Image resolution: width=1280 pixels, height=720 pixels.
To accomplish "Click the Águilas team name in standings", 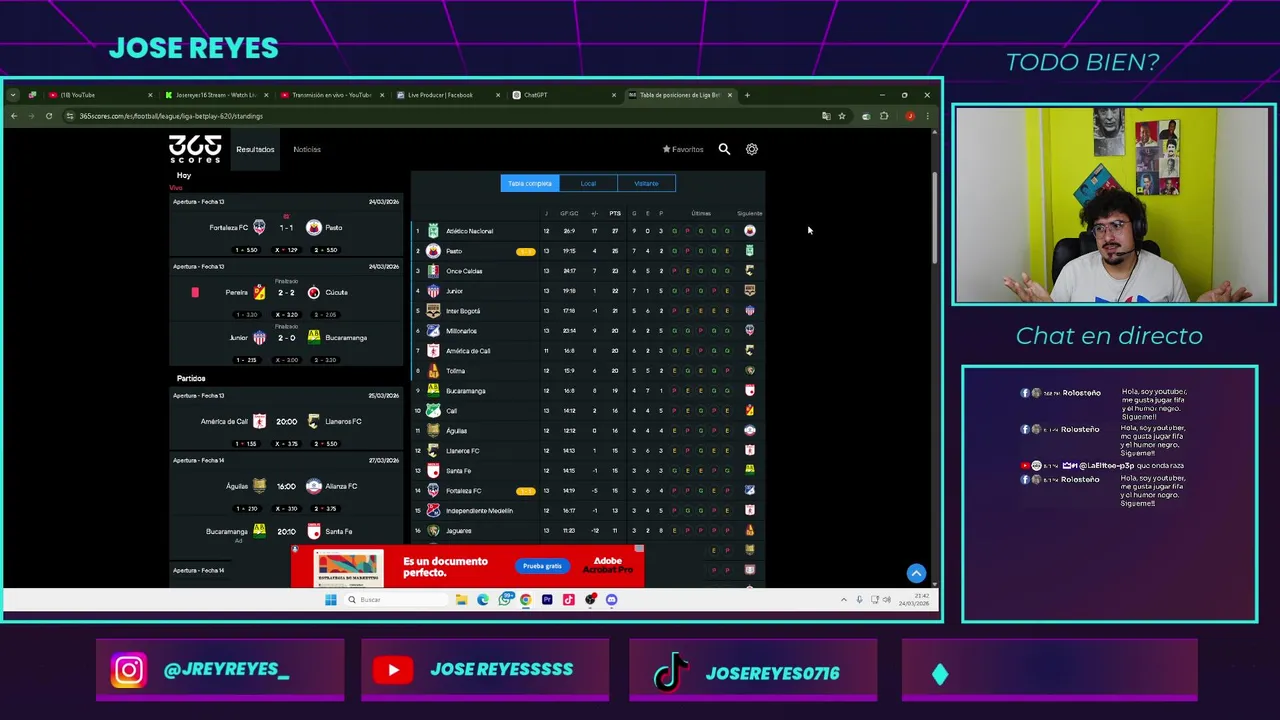I will click(x=456, y=431).
